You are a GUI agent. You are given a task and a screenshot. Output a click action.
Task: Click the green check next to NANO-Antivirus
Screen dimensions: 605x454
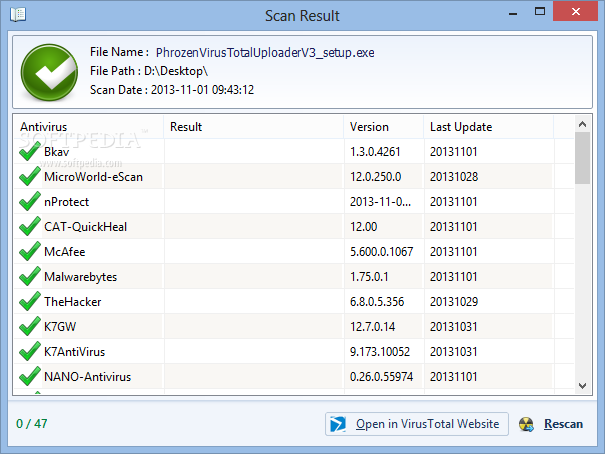click(30, 376)
